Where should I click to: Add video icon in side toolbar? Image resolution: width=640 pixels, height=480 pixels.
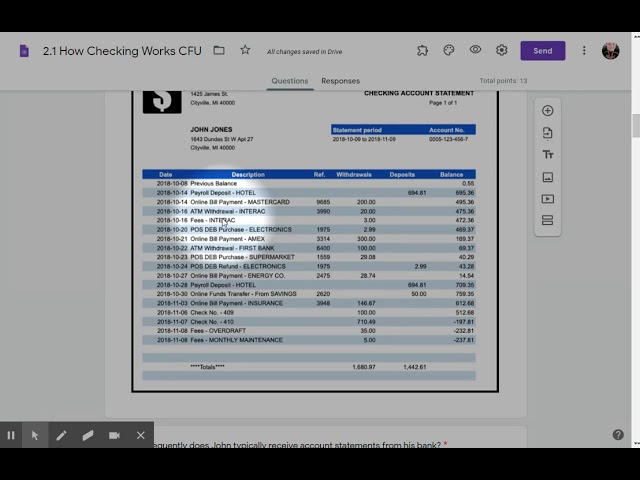click(x=548, y=199)
